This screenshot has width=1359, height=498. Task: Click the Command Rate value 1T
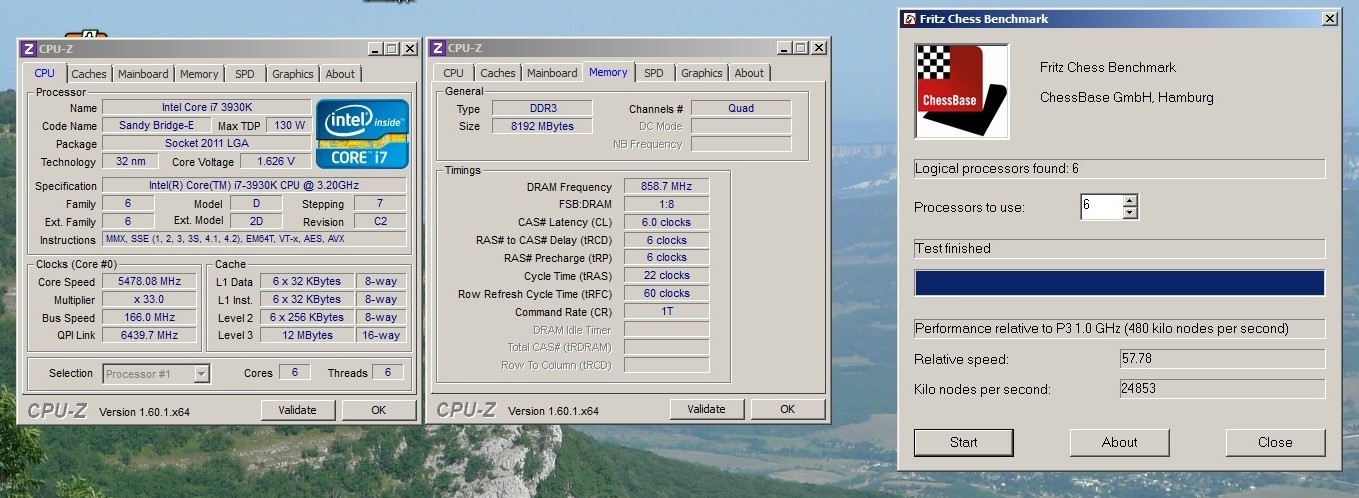667,311
